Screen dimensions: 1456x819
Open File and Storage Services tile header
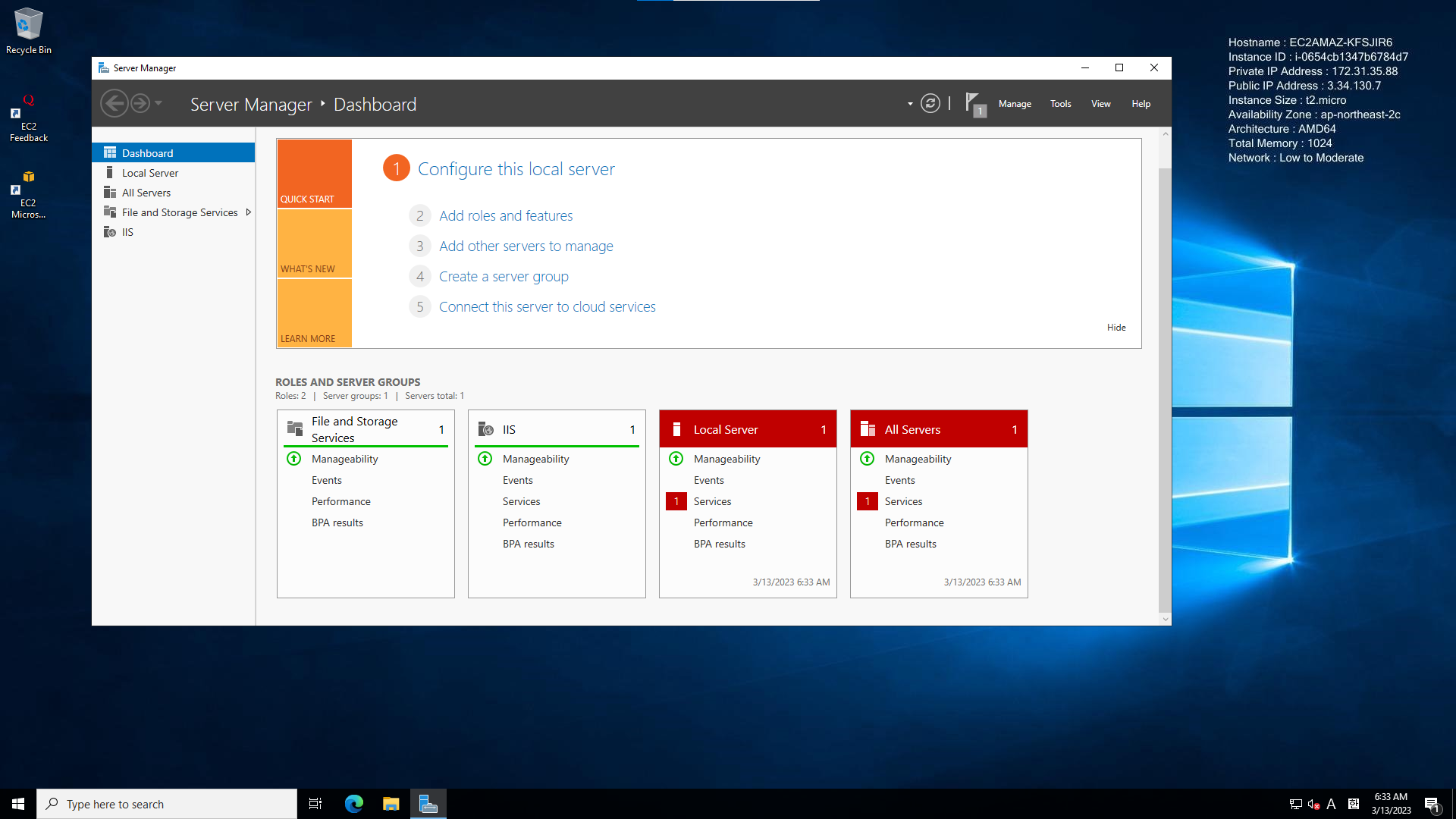coord(366,429)
